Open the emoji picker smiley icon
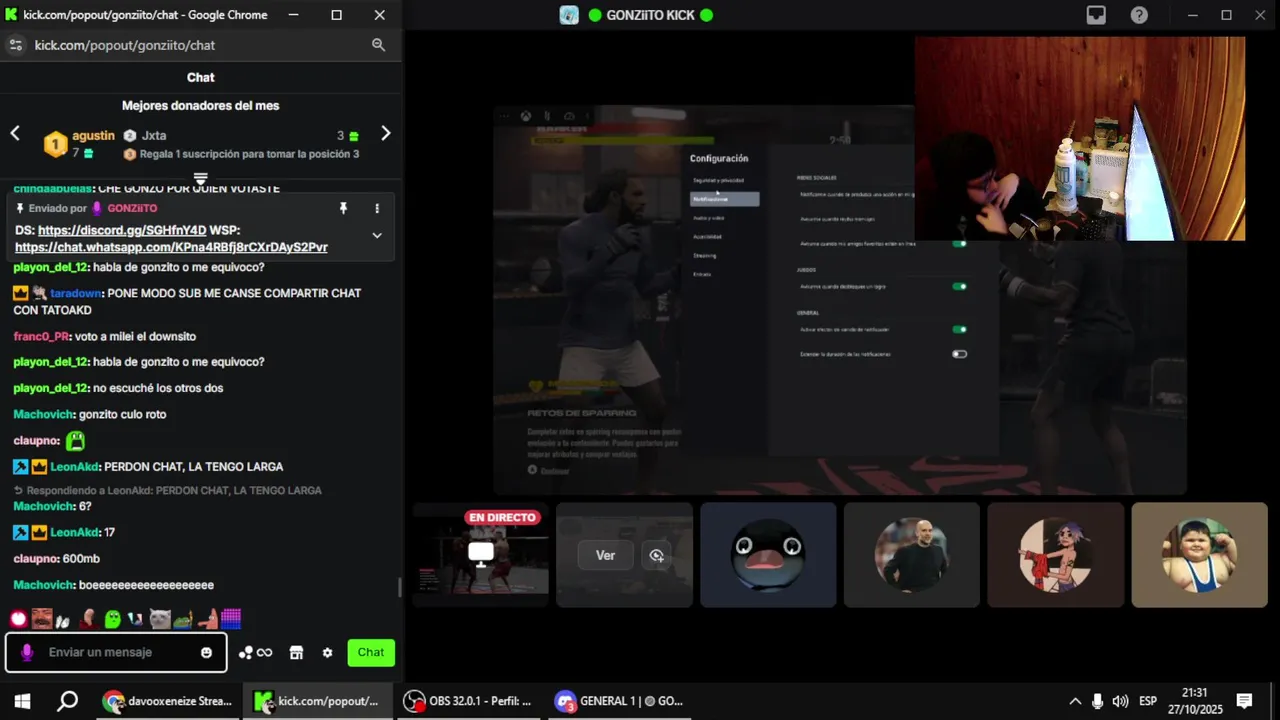Image resolution: width=1280 pixels, height=720 pixels. coord(206,652)
